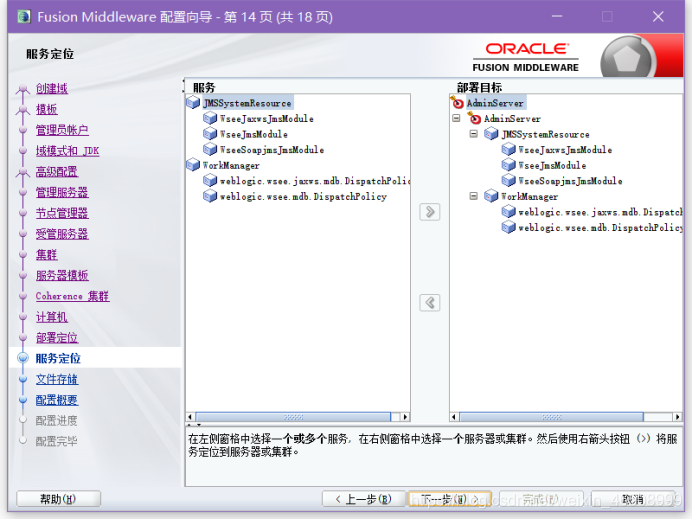Go to 管理服务器 step
This screenshot has height=519, width=692.
(x=62, y=192)
